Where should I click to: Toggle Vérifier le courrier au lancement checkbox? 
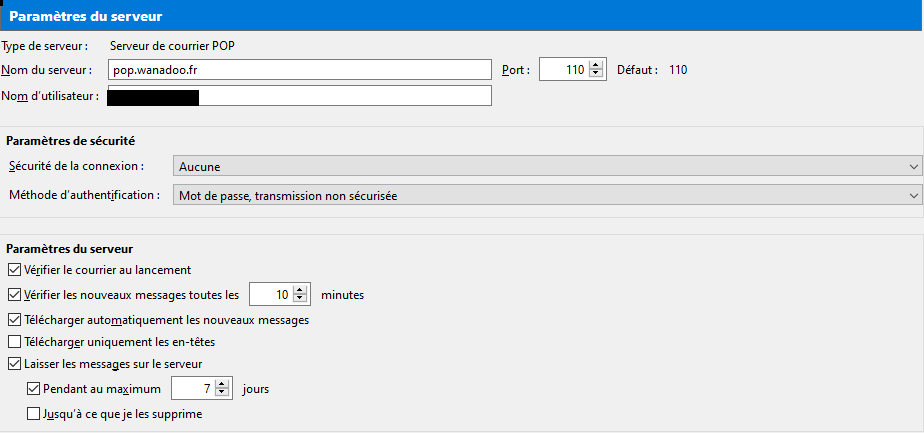coord(14,270)
